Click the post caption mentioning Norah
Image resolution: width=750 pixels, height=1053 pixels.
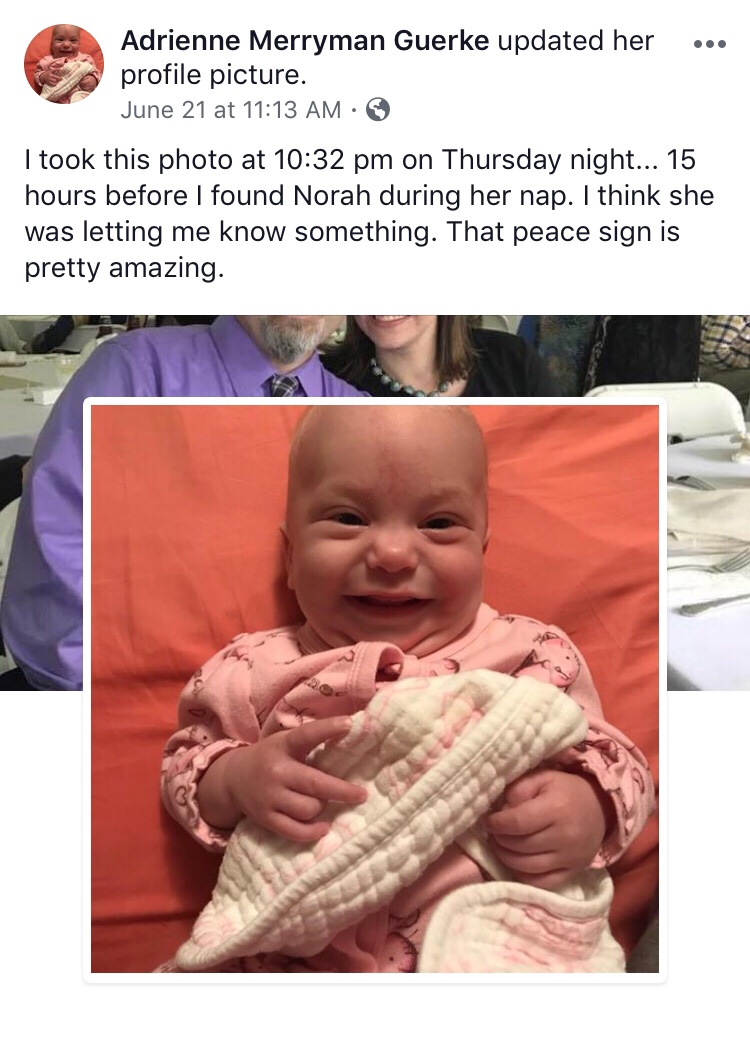click(x=369, y=214)
